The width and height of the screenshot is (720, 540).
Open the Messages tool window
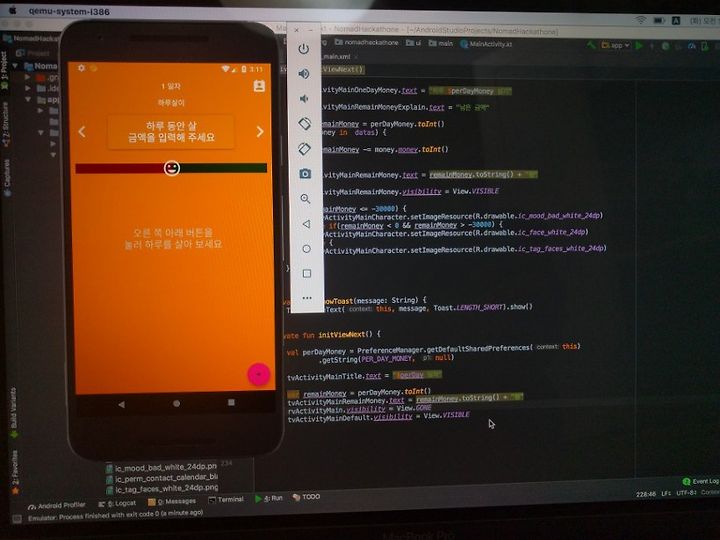coord(172,501)
